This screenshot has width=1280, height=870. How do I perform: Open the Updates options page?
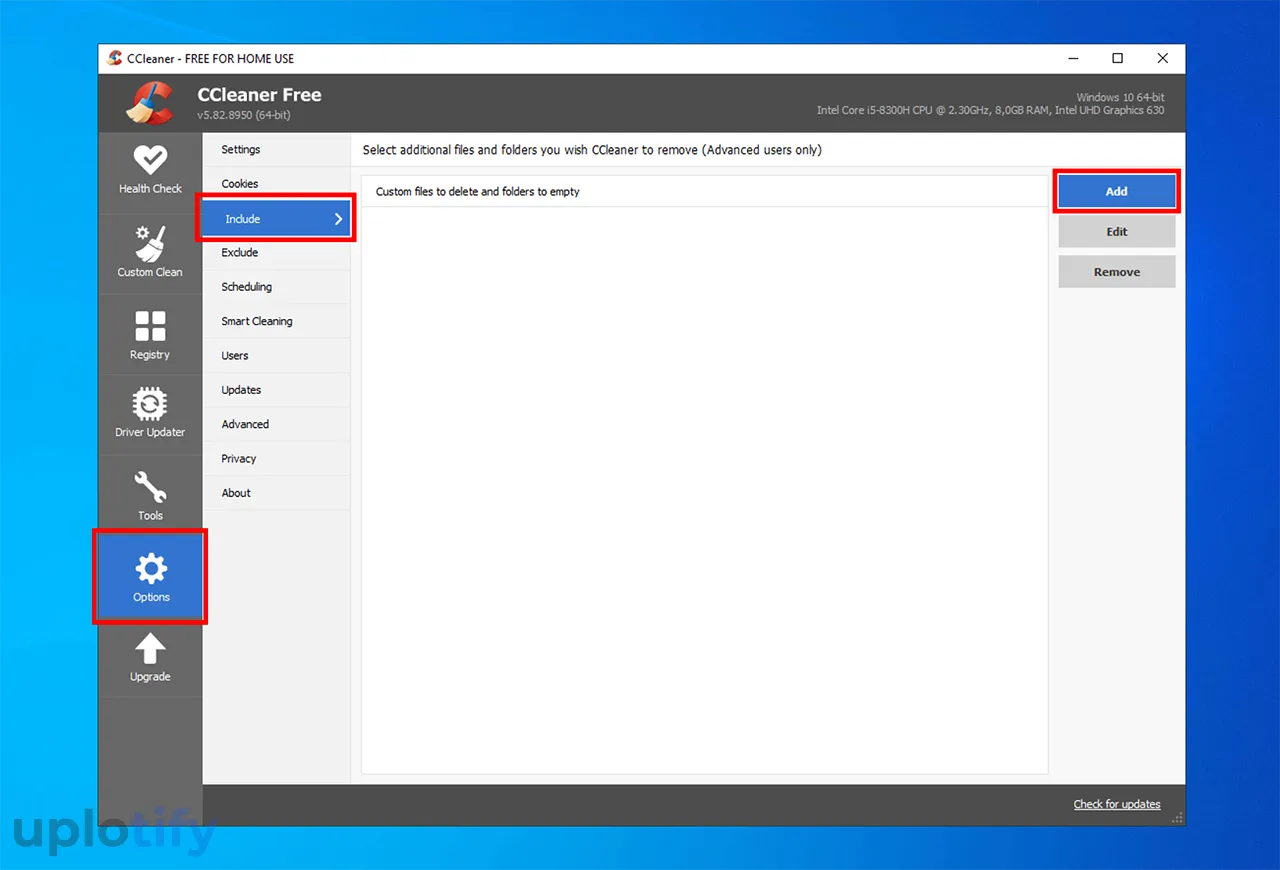(x=276, y=390)
